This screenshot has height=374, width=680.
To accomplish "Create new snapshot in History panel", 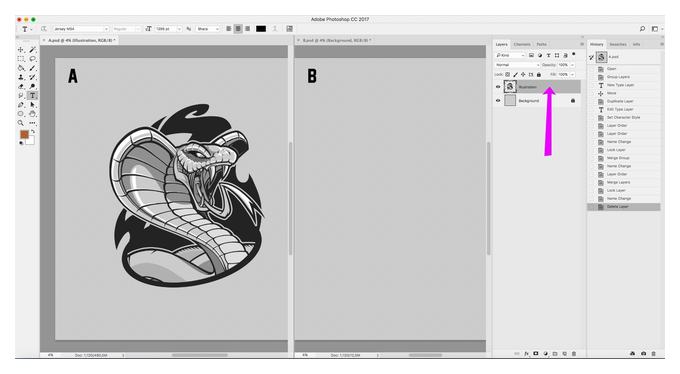I will (x=644, y=354).
